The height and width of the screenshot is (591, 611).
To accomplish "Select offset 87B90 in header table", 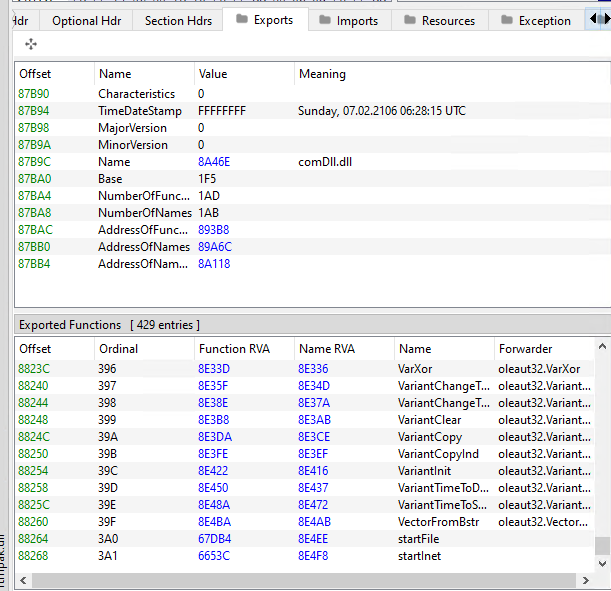I will tap(34, 94).
